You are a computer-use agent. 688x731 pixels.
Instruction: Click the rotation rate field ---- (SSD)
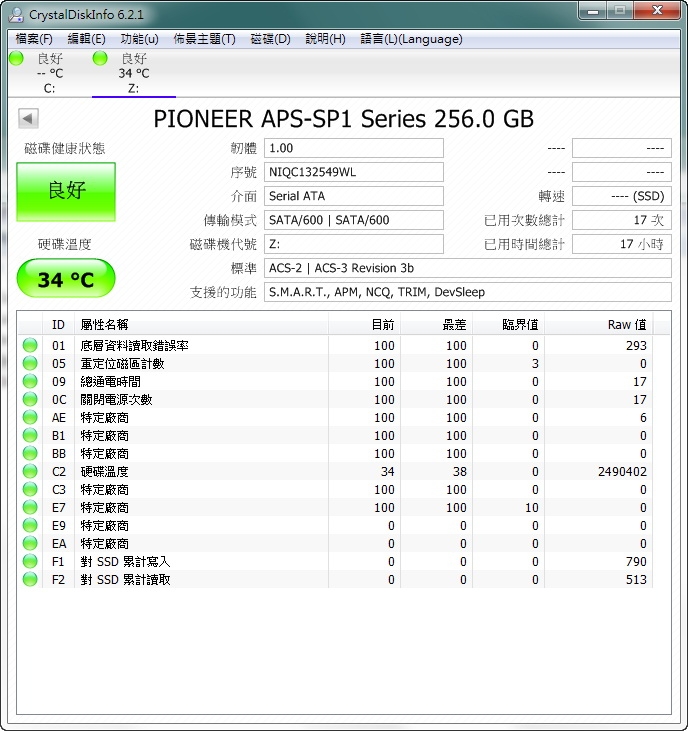click(x=622, y=196)
